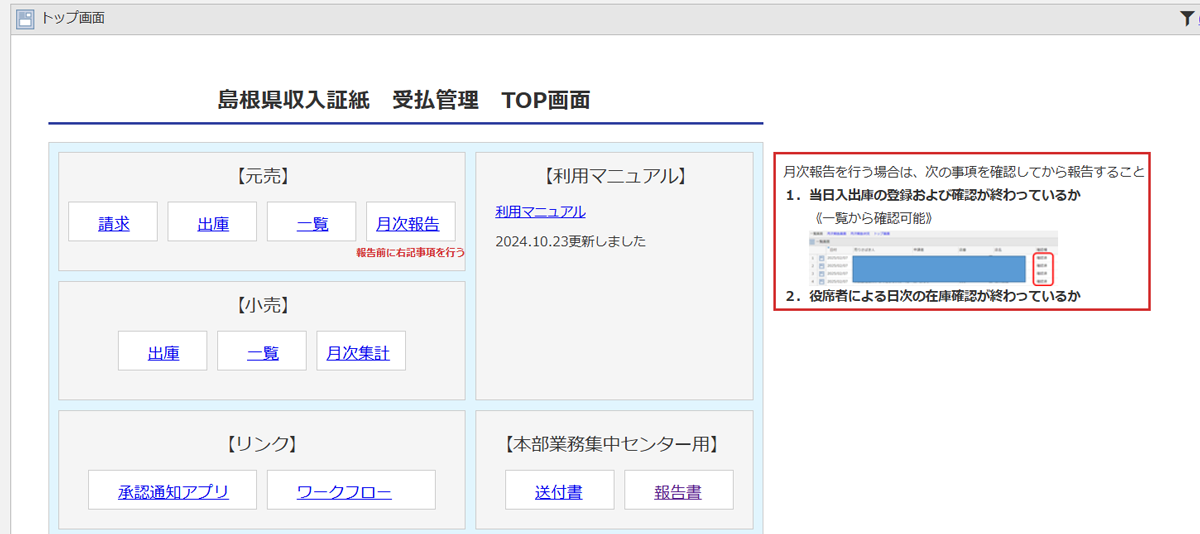The height and width of the screenshot is (534, 1200).
Task: Open 請求 under 元売
Action: click(114, 222)
